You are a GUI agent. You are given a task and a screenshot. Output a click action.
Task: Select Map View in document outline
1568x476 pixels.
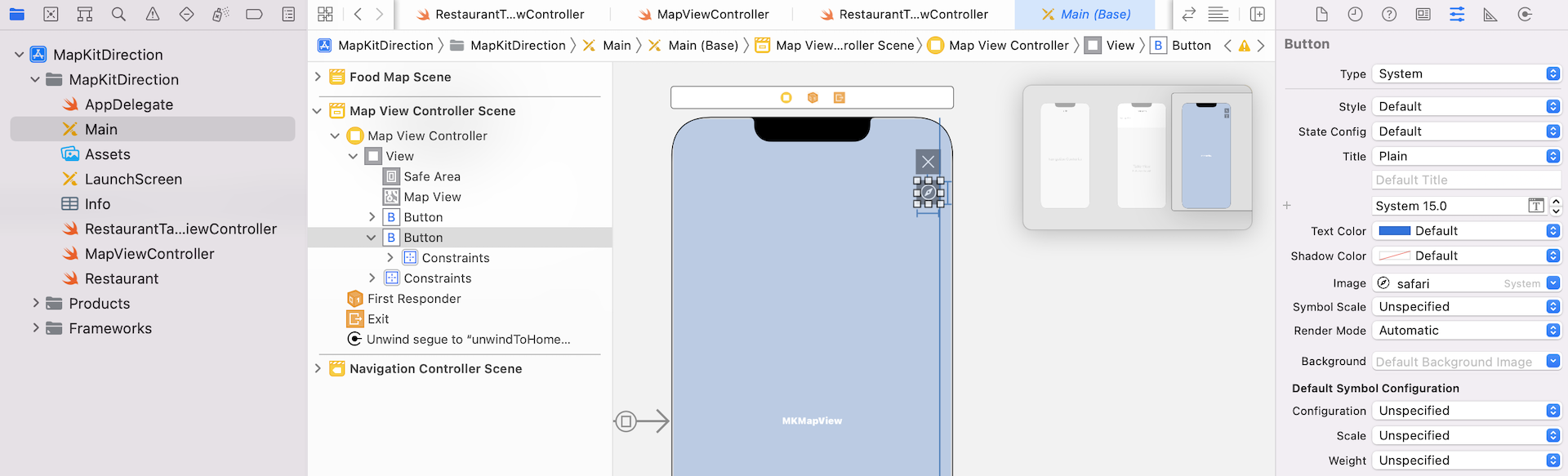[x=432, y=197]
